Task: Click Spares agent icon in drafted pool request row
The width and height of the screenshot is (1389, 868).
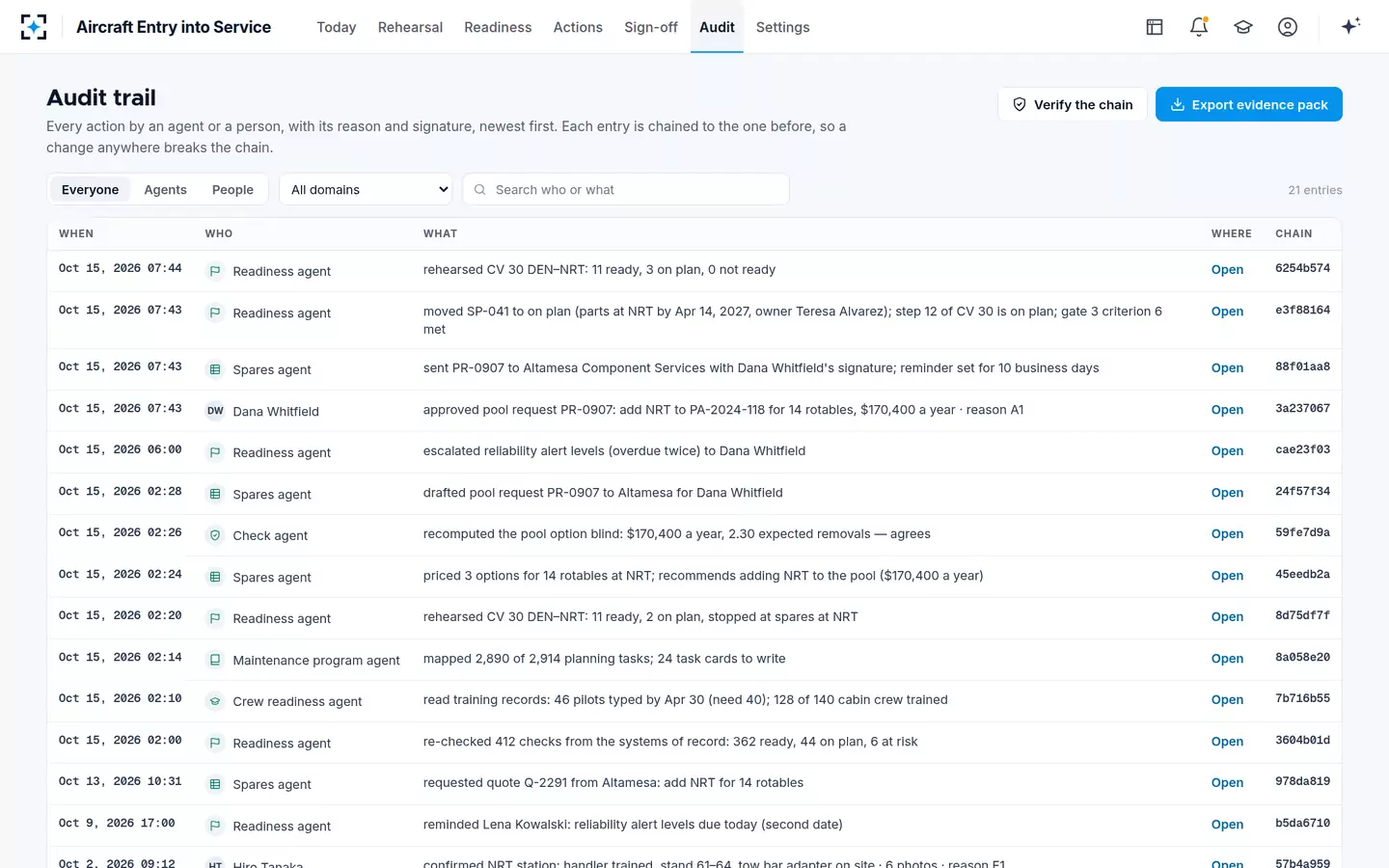Action: (x=215, y=494)
